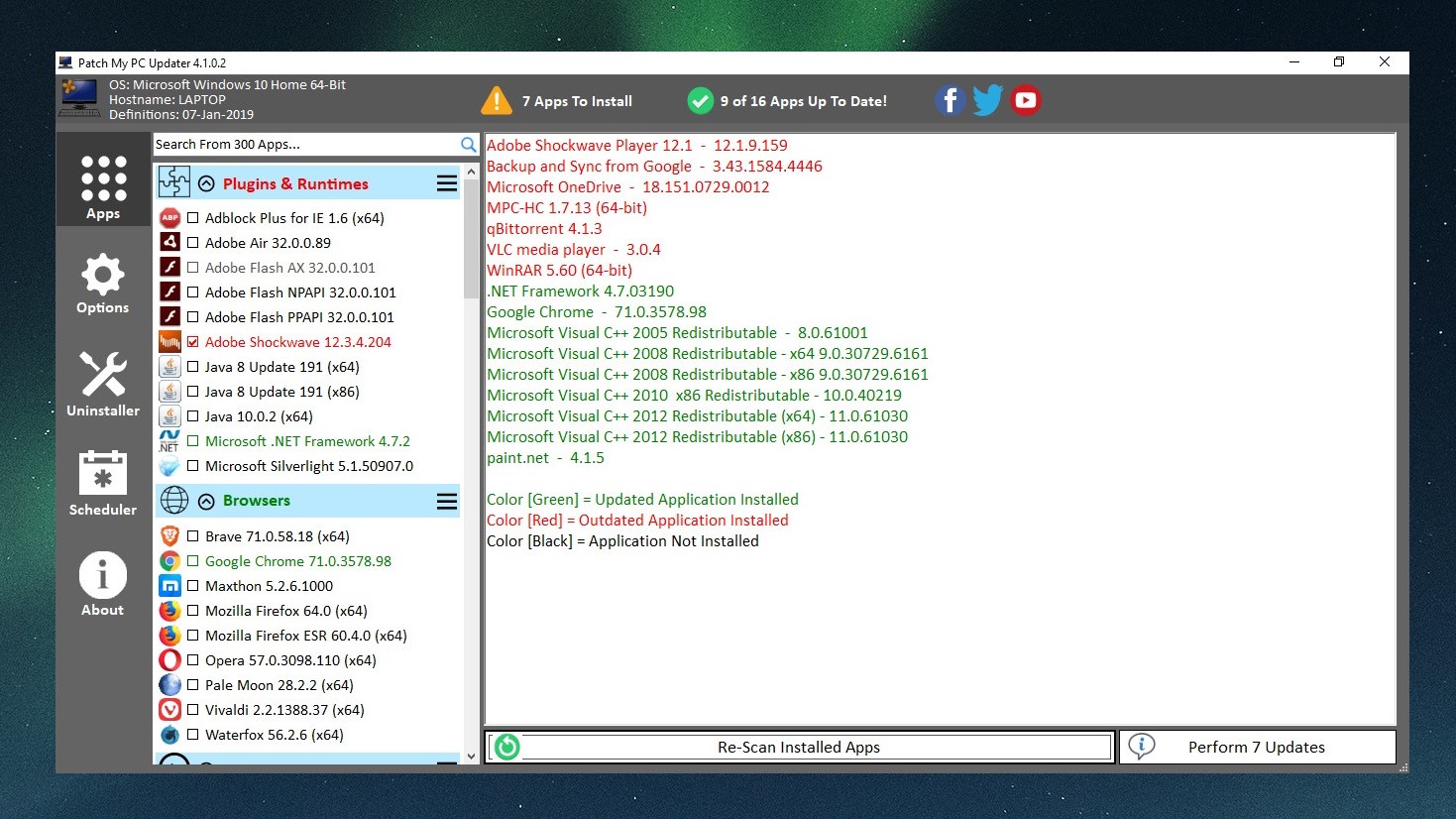
Task: Select the WinRAR 5.60 (64-bit) line
Action: (559, 271)
